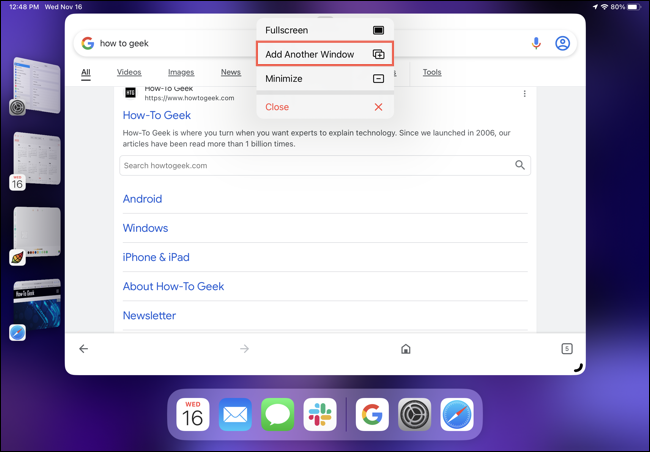
Task: Switch to the Images search tab
Action: point(181,72)
